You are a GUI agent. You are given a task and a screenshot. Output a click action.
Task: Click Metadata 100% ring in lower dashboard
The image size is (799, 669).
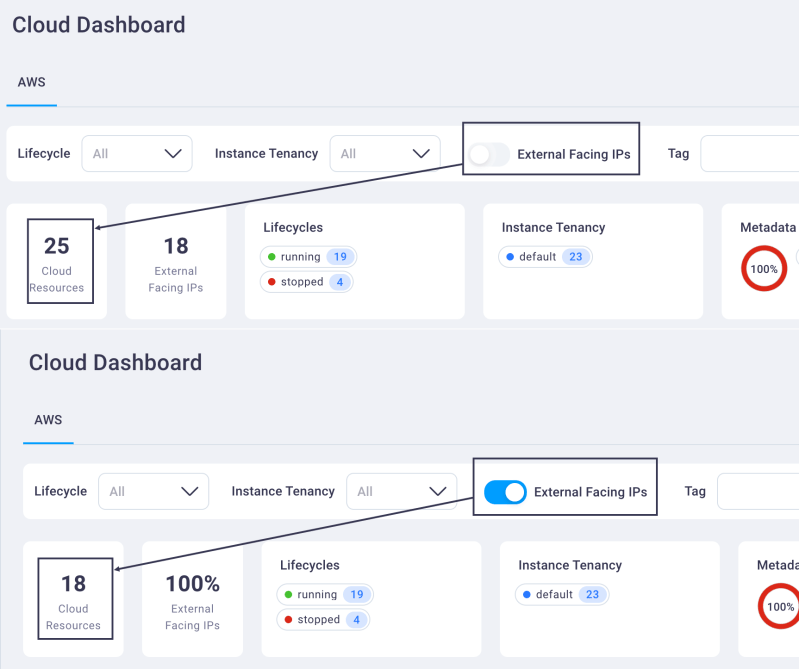coord(779,606)
